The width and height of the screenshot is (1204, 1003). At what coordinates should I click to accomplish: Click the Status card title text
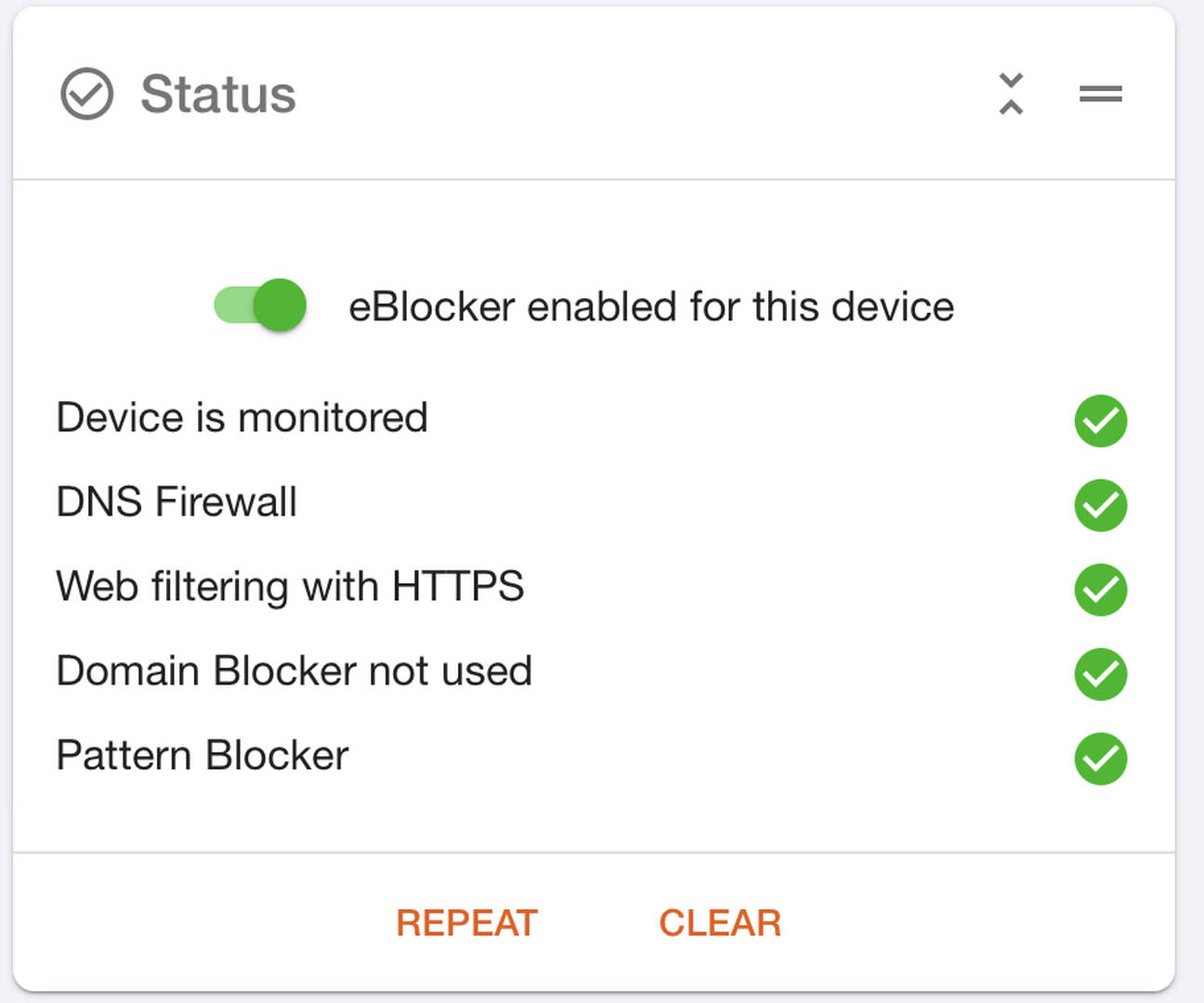pyautogui.click(x=218, y=94)
